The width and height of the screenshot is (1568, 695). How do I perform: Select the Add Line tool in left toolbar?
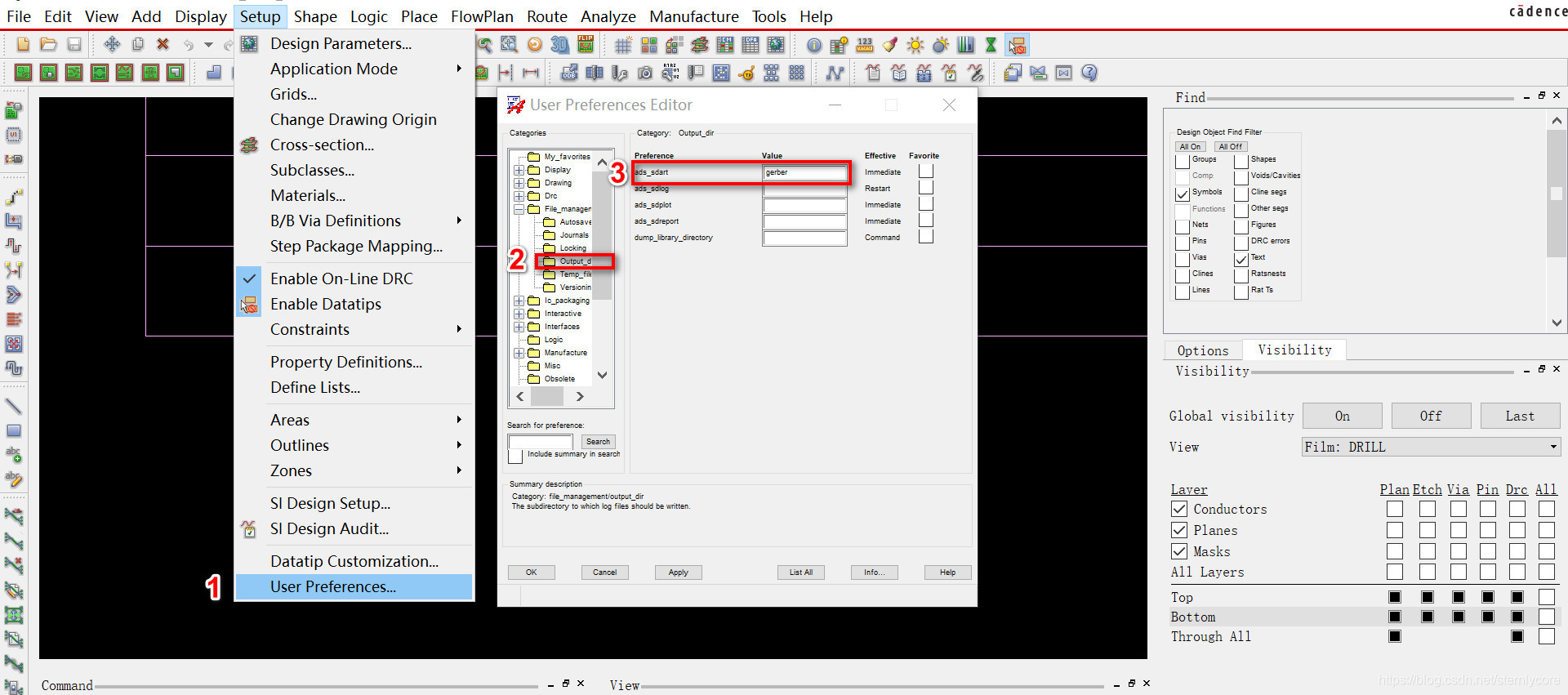14,406
